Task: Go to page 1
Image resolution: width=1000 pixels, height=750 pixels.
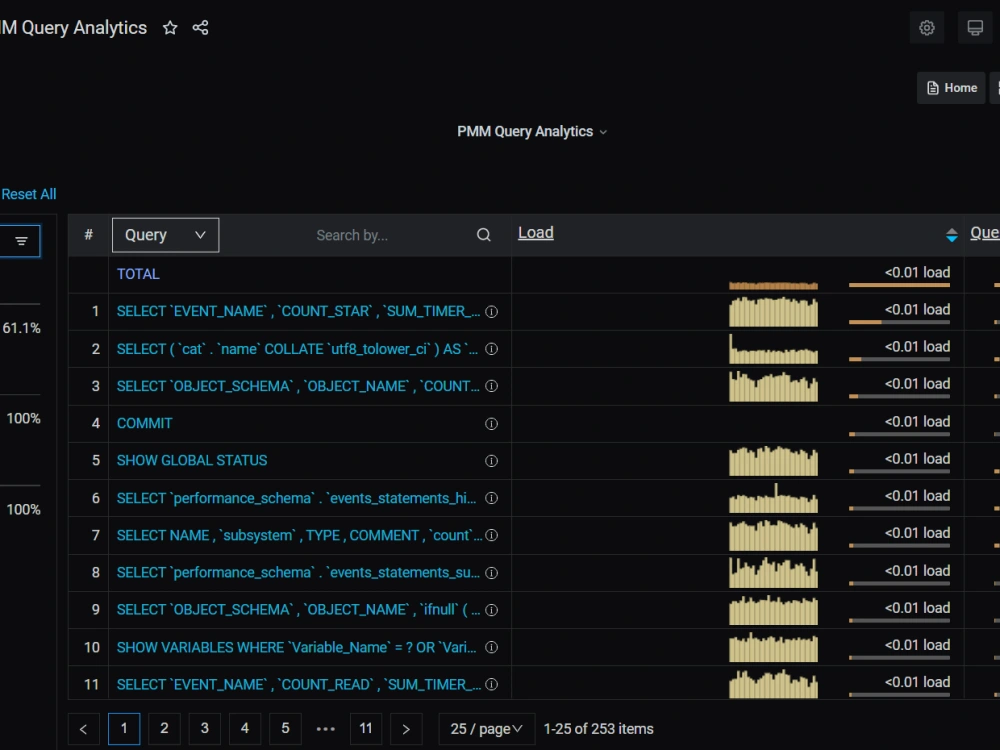Action: point(124,728)
